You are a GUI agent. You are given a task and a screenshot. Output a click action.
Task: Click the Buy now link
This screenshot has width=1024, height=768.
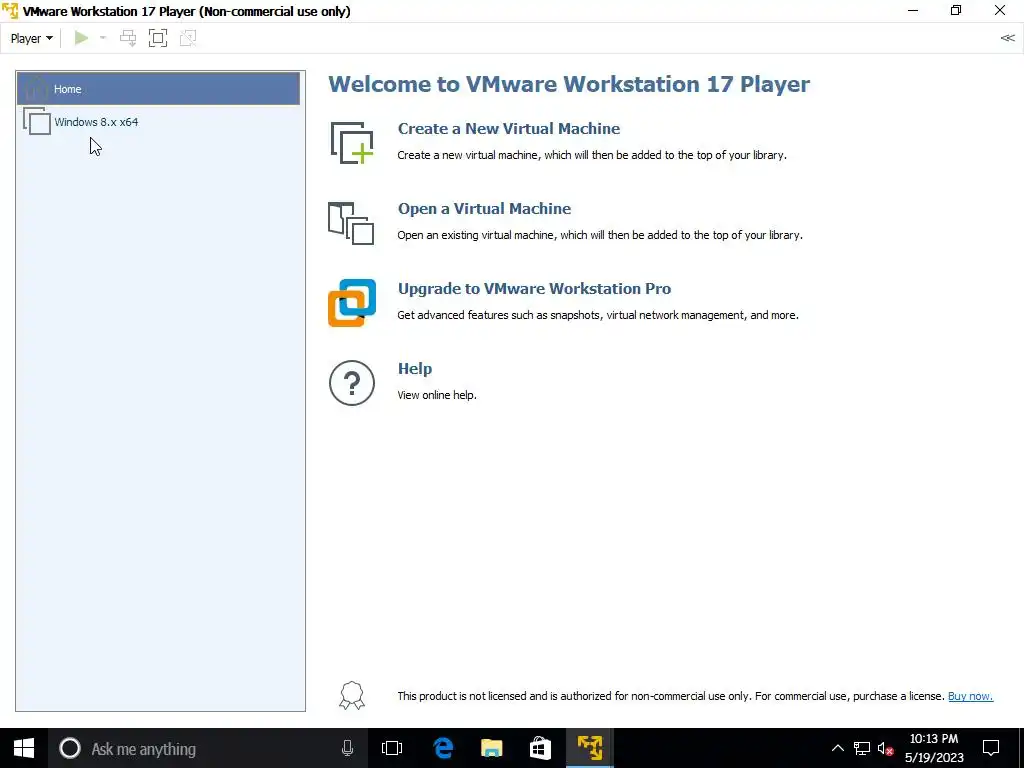click(970, 696)
